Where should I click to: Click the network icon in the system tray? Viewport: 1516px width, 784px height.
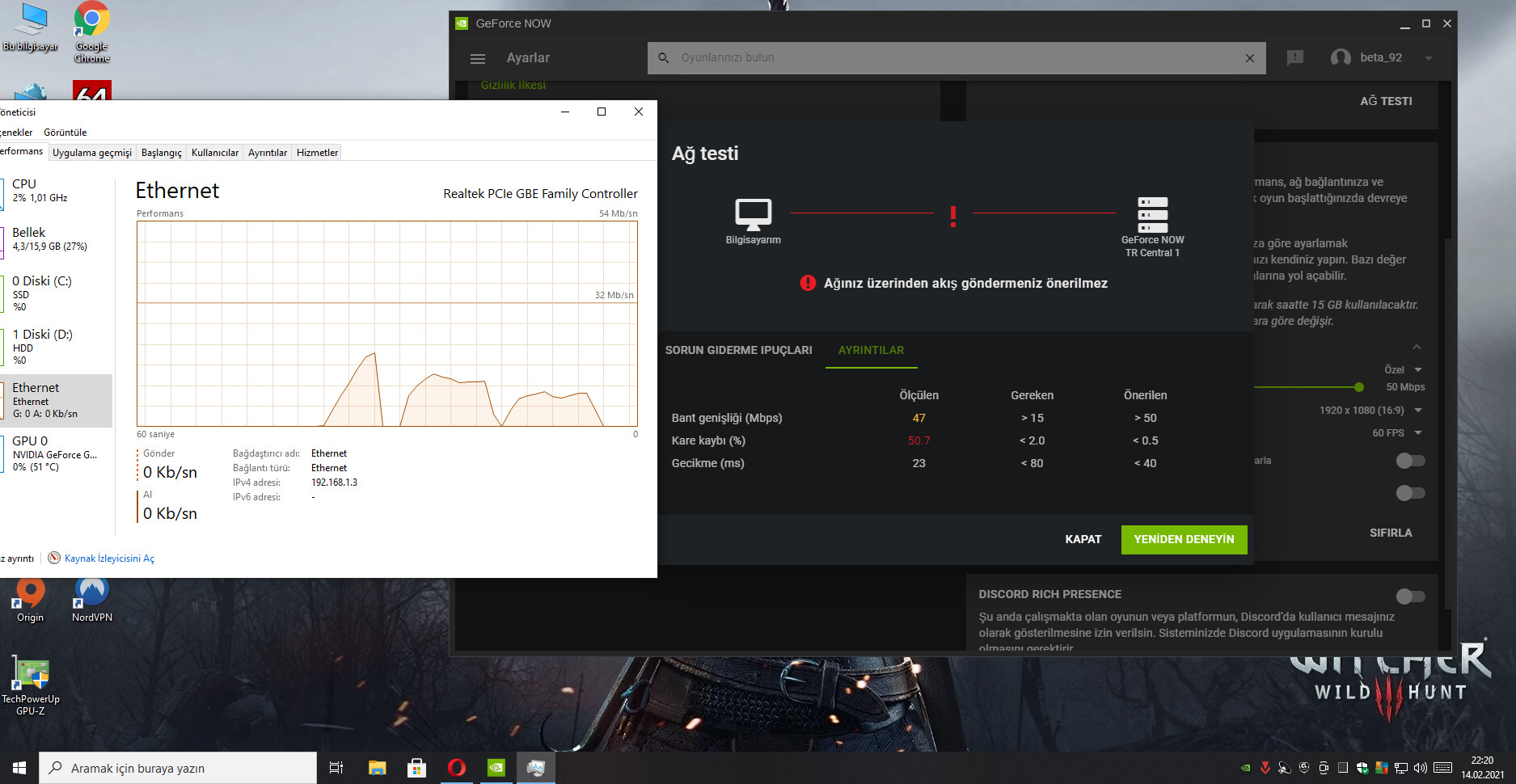click(1401, 768)
